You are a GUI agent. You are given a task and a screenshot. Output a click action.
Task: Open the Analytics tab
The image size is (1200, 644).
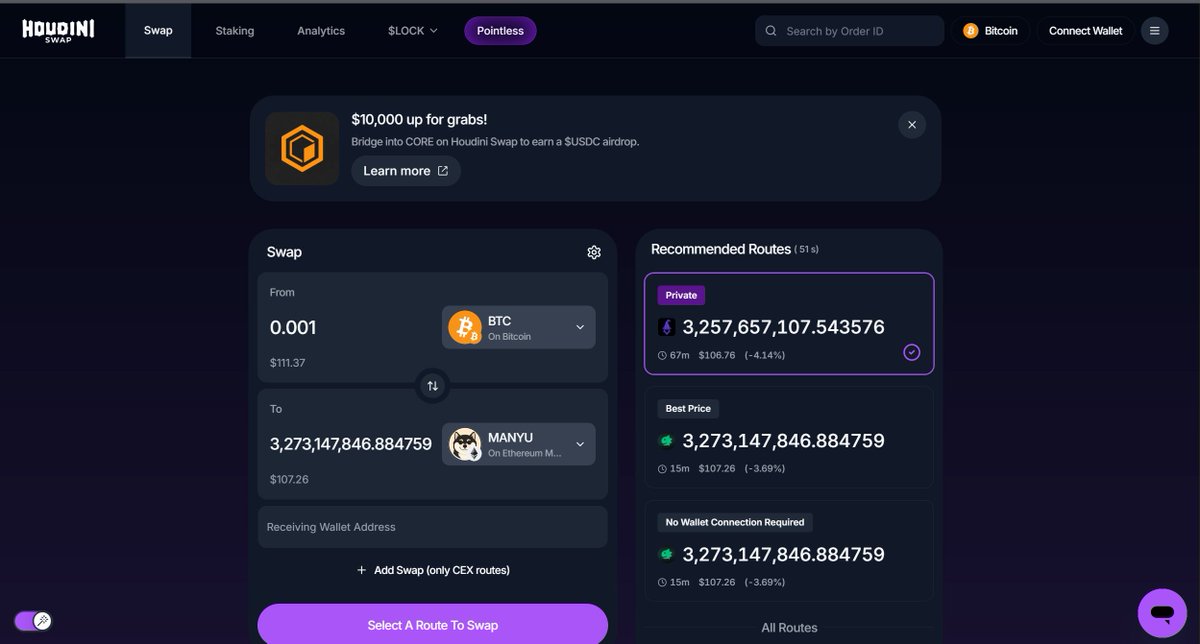(x=321, y=31)
